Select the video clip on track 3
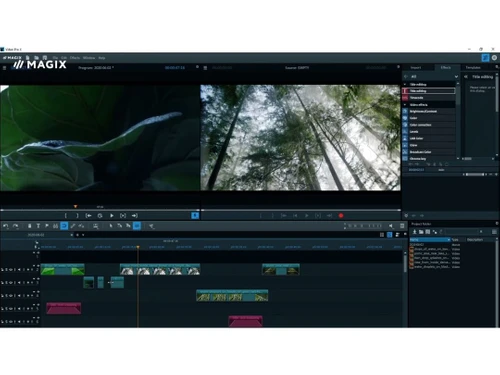Image resolution: width=500 pixels, height=375 pixels. [x=232, y=295]
